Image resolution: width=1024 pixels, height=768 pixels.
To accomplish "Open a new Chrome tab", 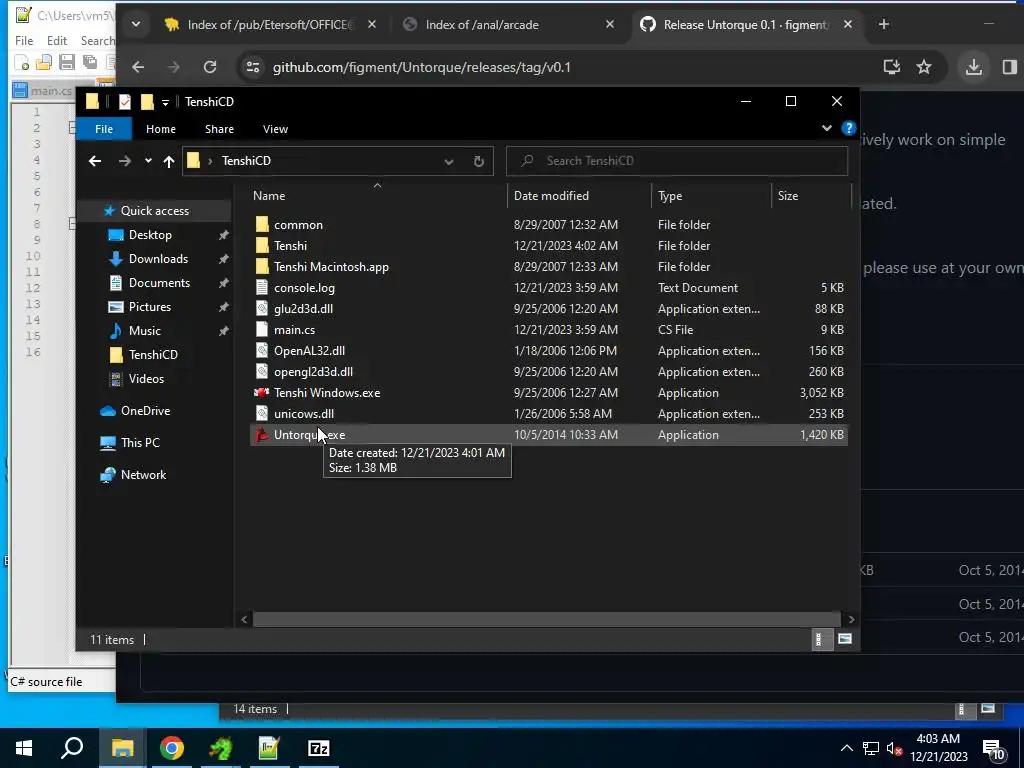I will pyautogui.click(x=884, y=24).
